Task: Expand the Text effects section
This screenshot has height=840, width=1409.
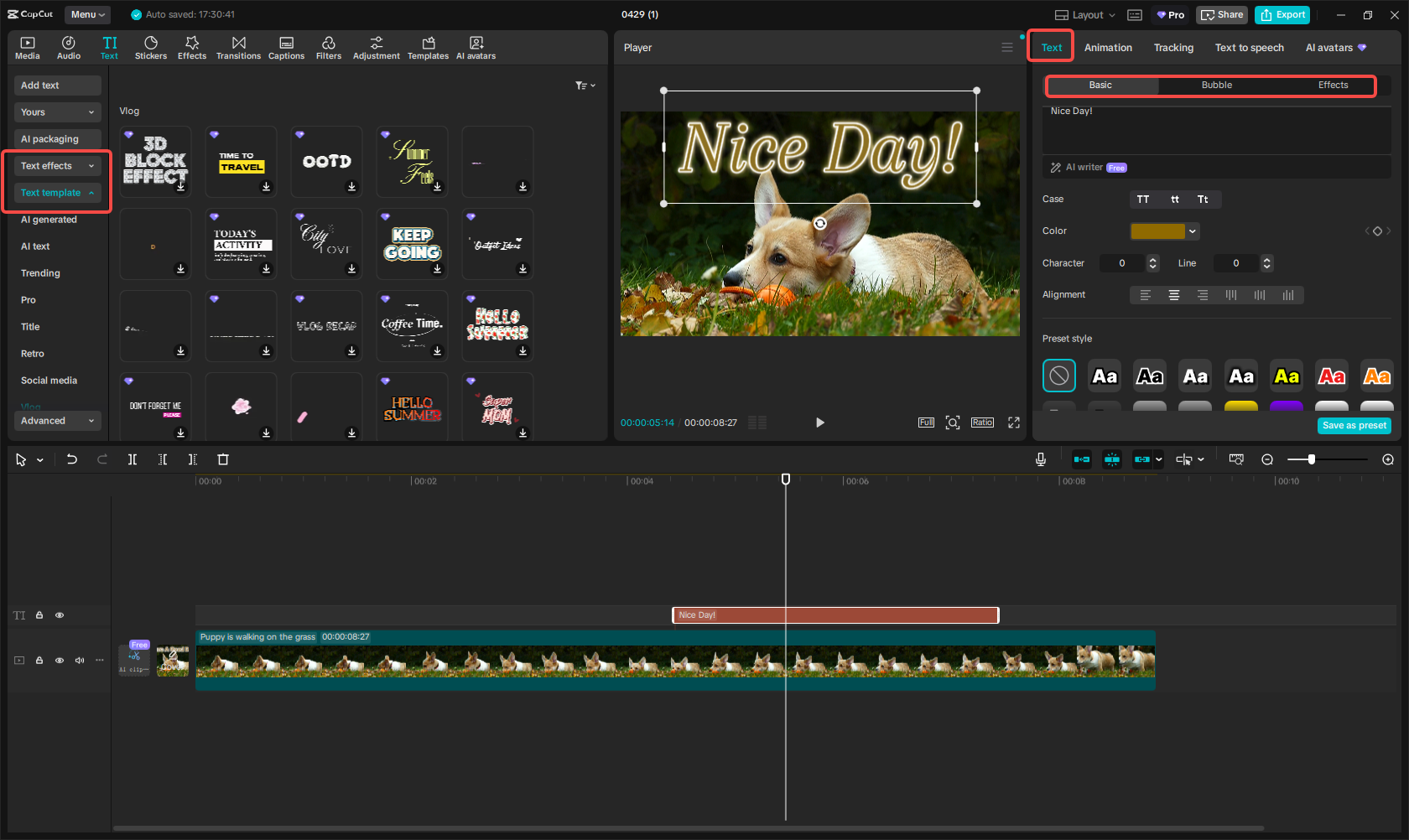Action: click(x=58, y=166)
